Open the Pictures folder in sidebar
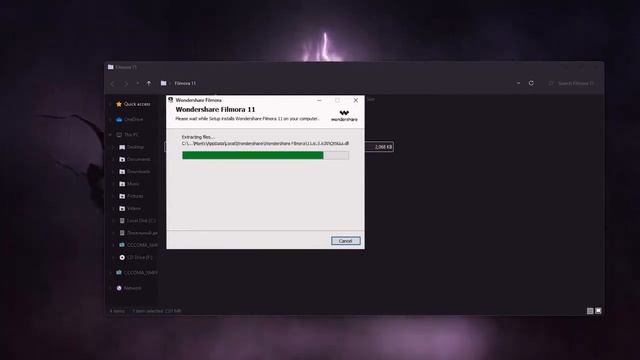 pyautogui.click(x=135, y=196)
